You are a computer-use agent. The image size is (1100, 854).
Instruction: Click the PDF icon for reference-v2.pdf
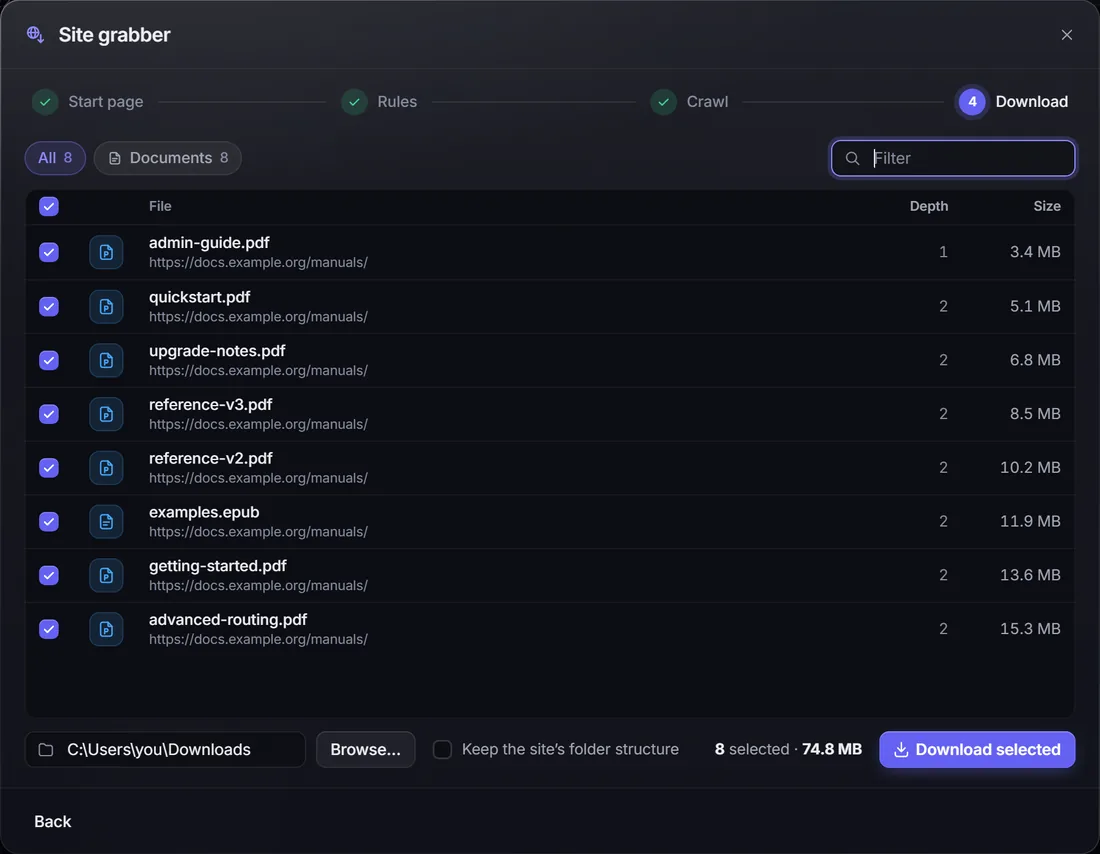[106, 468]
